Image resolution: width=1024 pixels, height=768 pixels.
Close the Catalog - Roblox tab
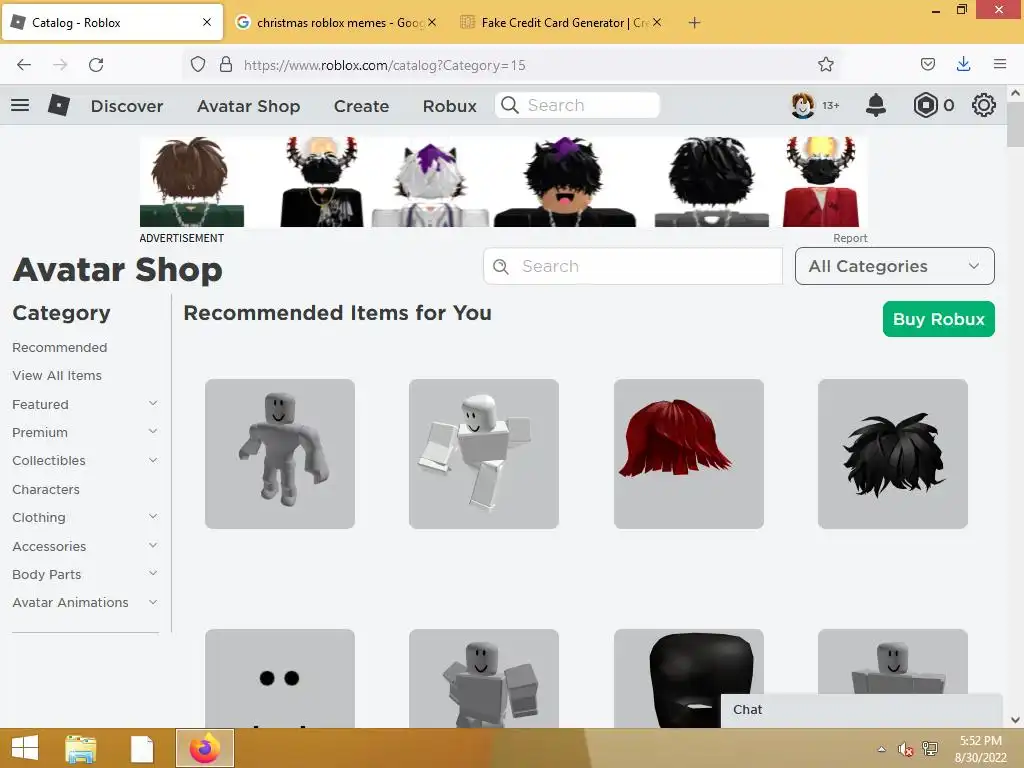click(207, 22)
